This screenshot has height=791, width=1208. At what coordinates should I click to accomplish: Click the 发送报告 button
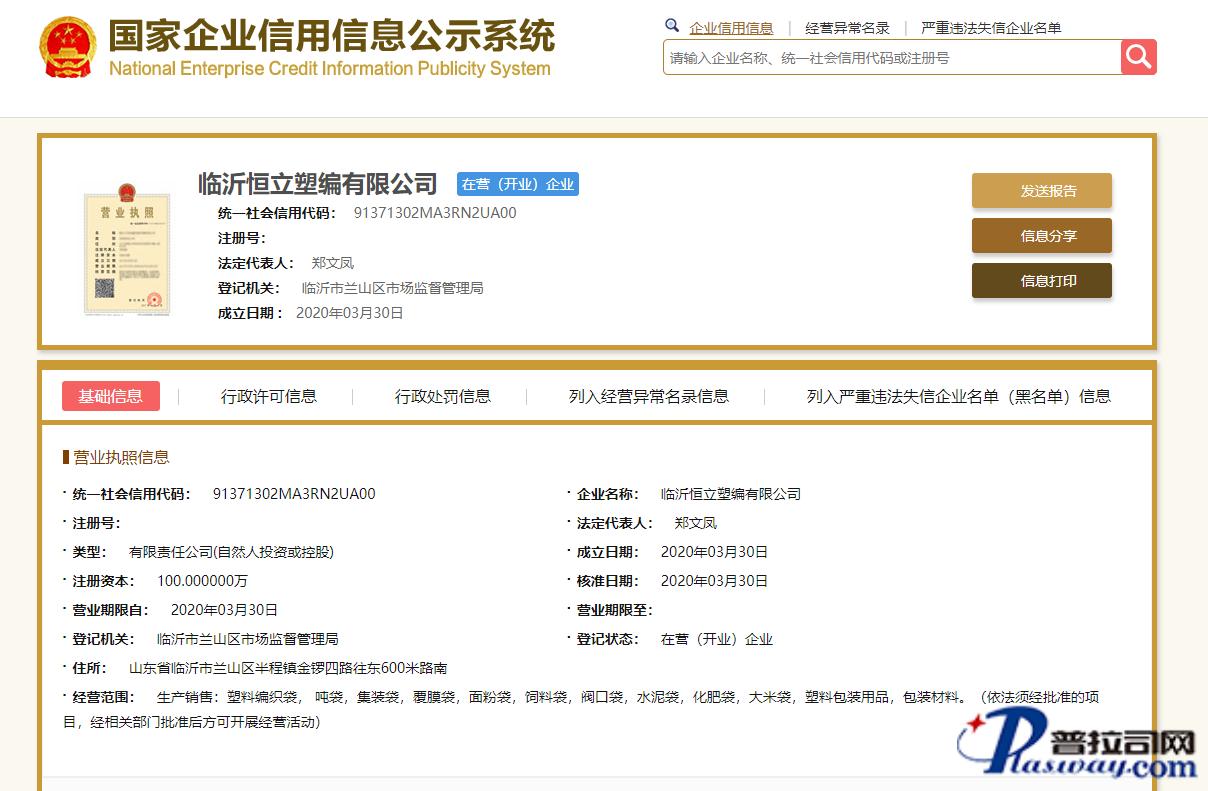pos(1041,191)
